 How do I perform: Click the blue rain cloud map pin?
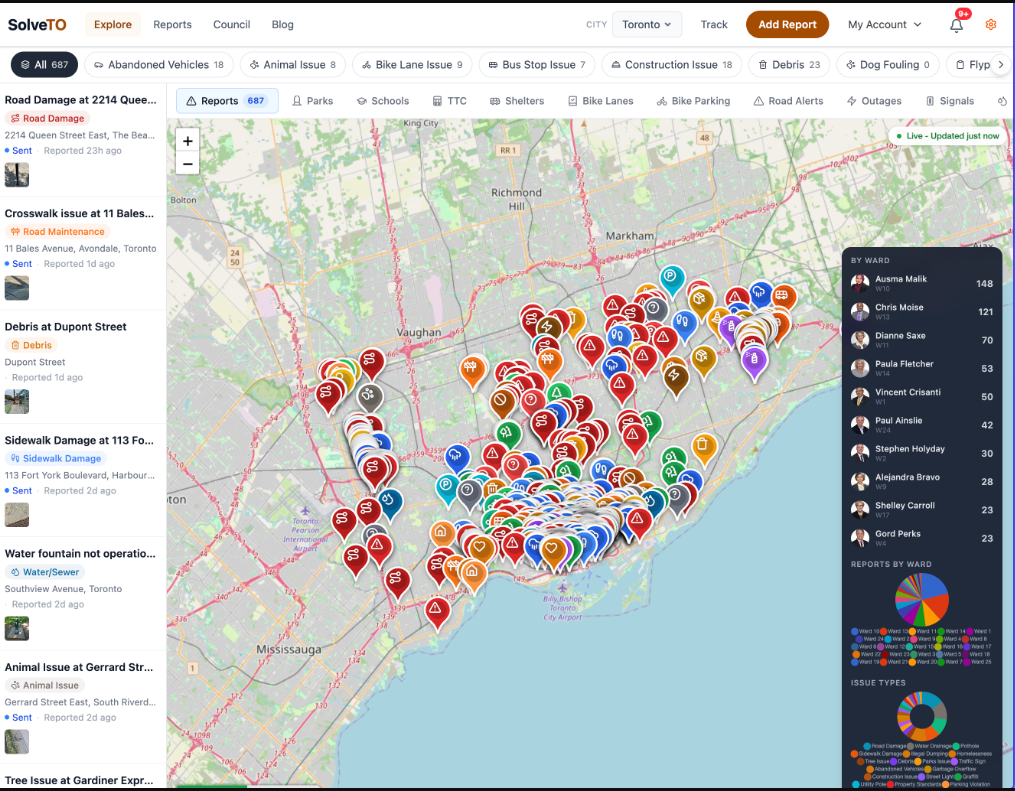pyautogui.click(x=457, y=456)
